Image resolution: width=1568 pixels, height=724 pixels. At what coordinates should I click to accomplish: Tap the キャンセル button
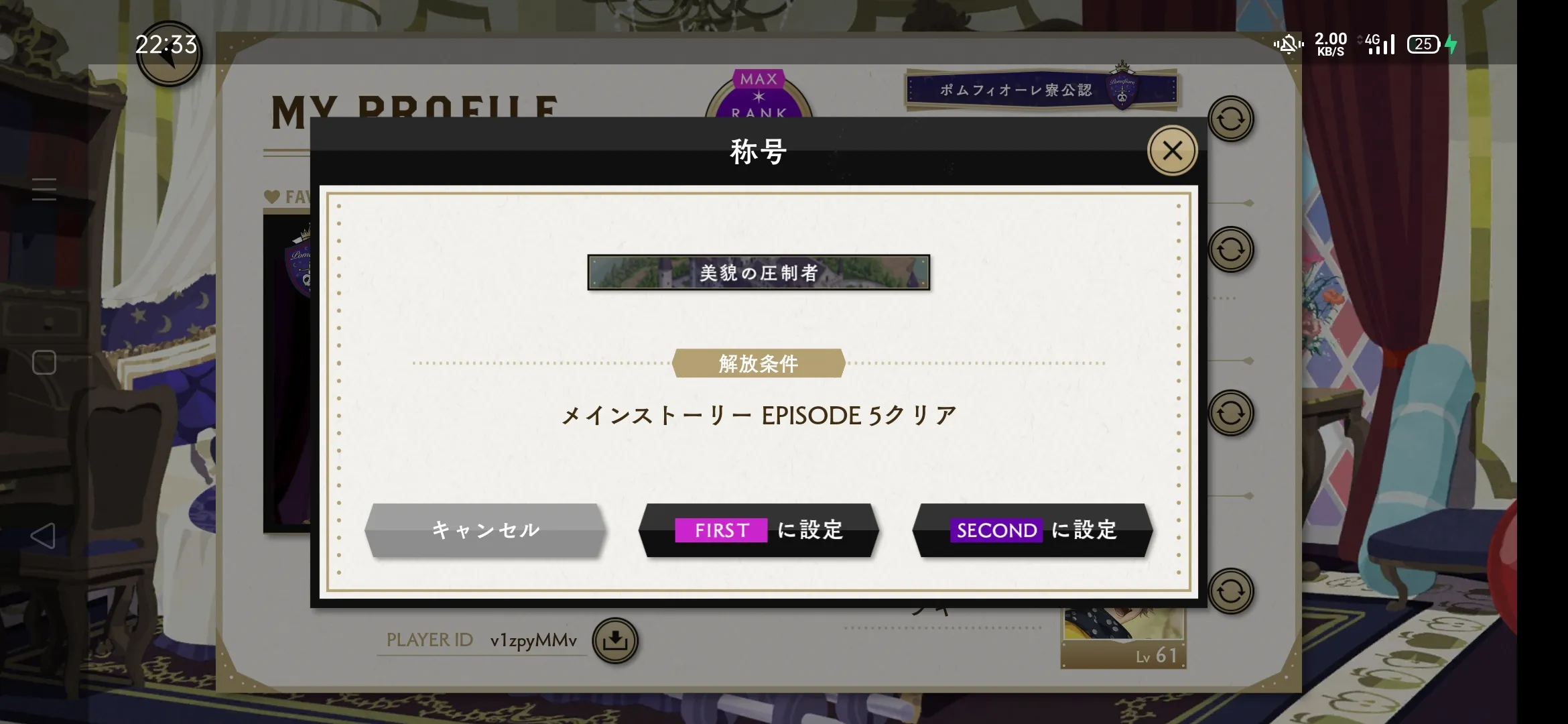[486, 530]
